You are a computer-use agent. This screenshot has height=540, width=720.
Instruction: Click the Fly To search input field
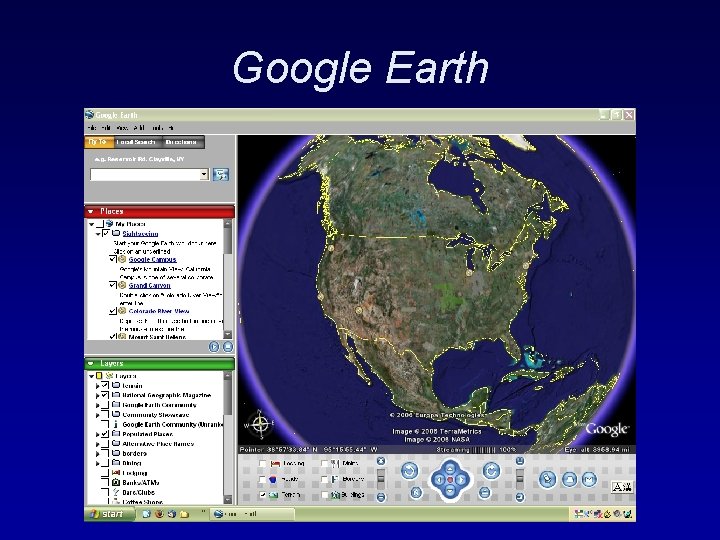[145, 174]
